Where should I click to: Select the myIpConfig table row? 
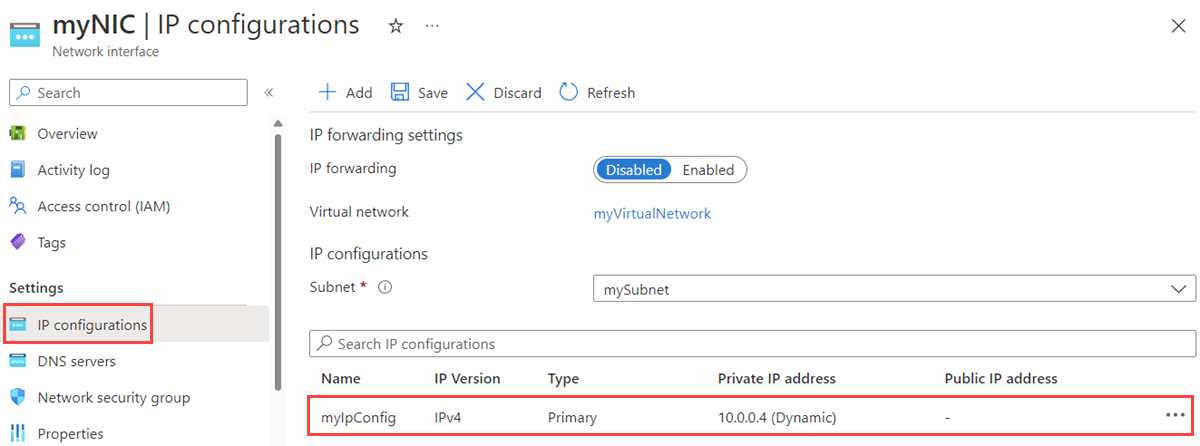click(600, 416)
